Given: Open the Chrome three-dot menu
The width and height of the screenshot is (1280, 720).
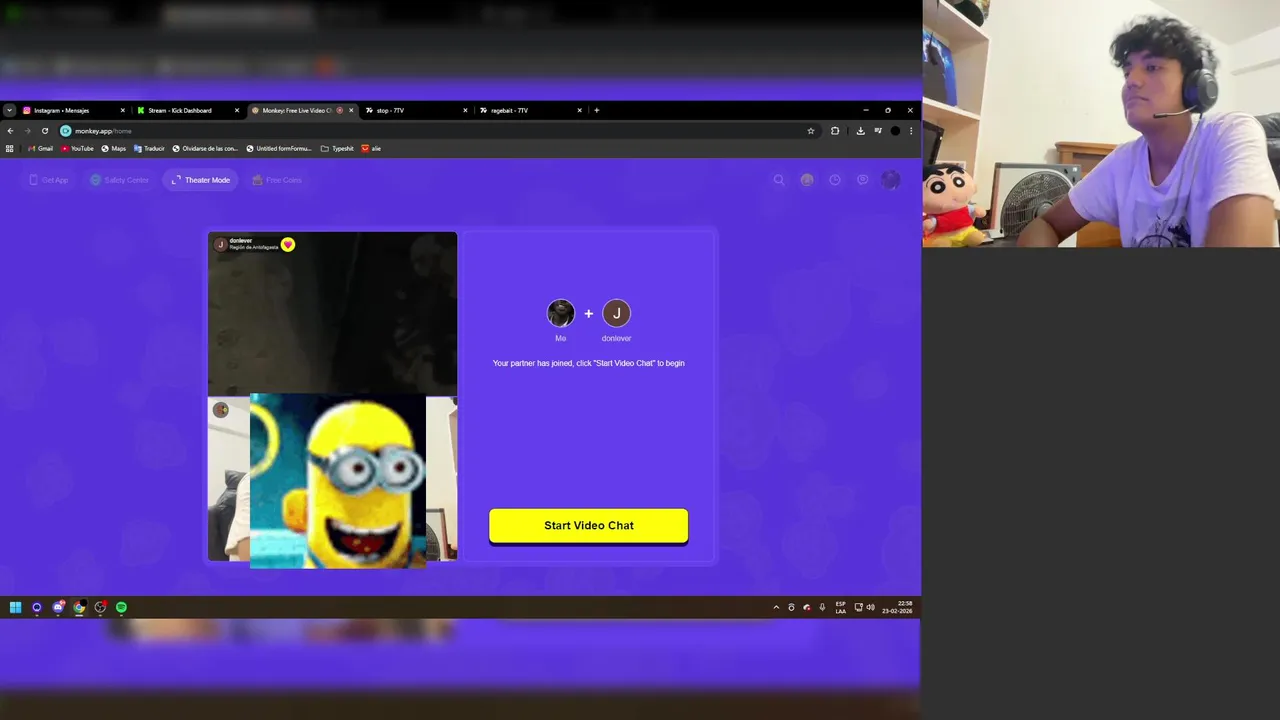Looking at the screenshot, I should (910, 131).
